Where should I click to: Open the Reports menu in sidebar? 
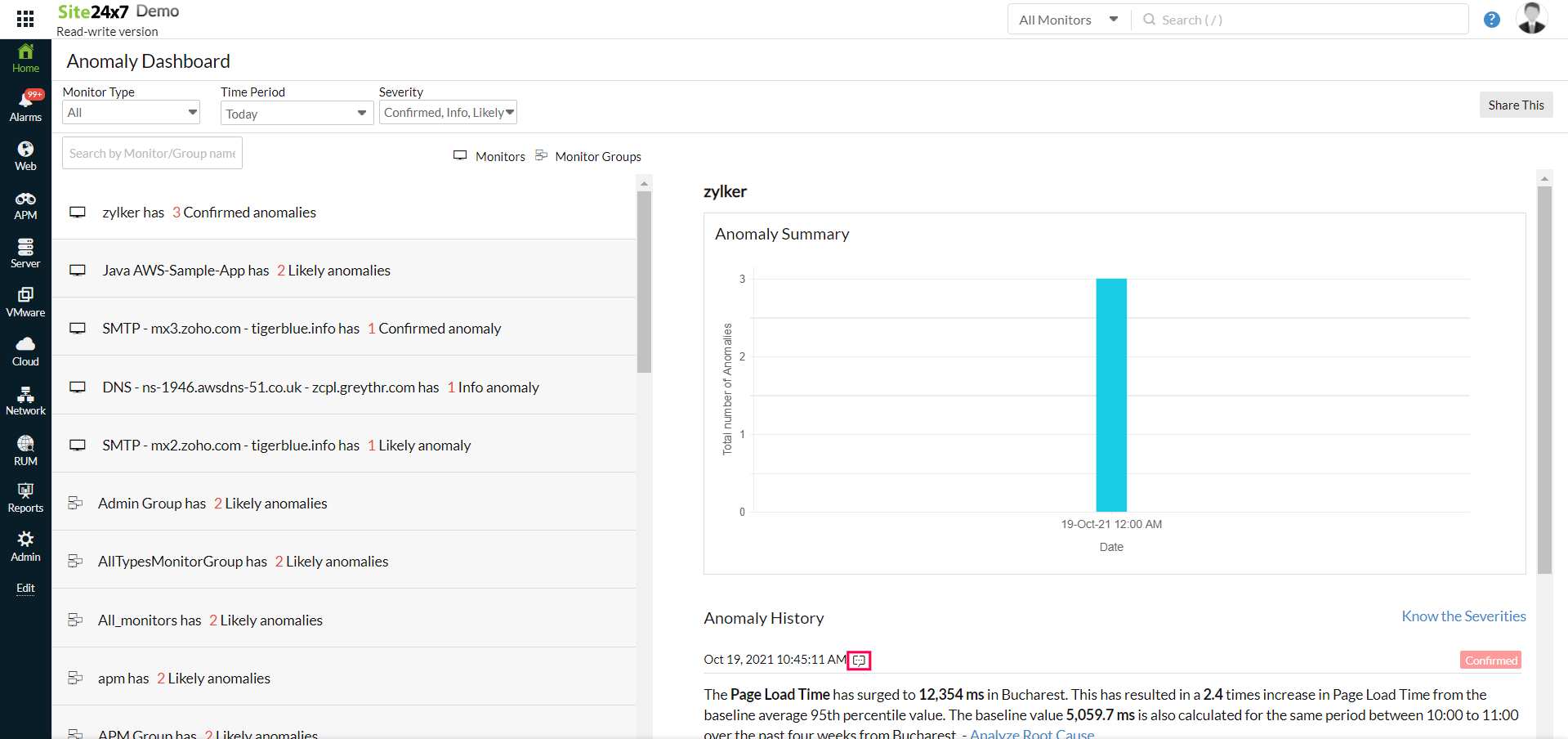point(25,498)
